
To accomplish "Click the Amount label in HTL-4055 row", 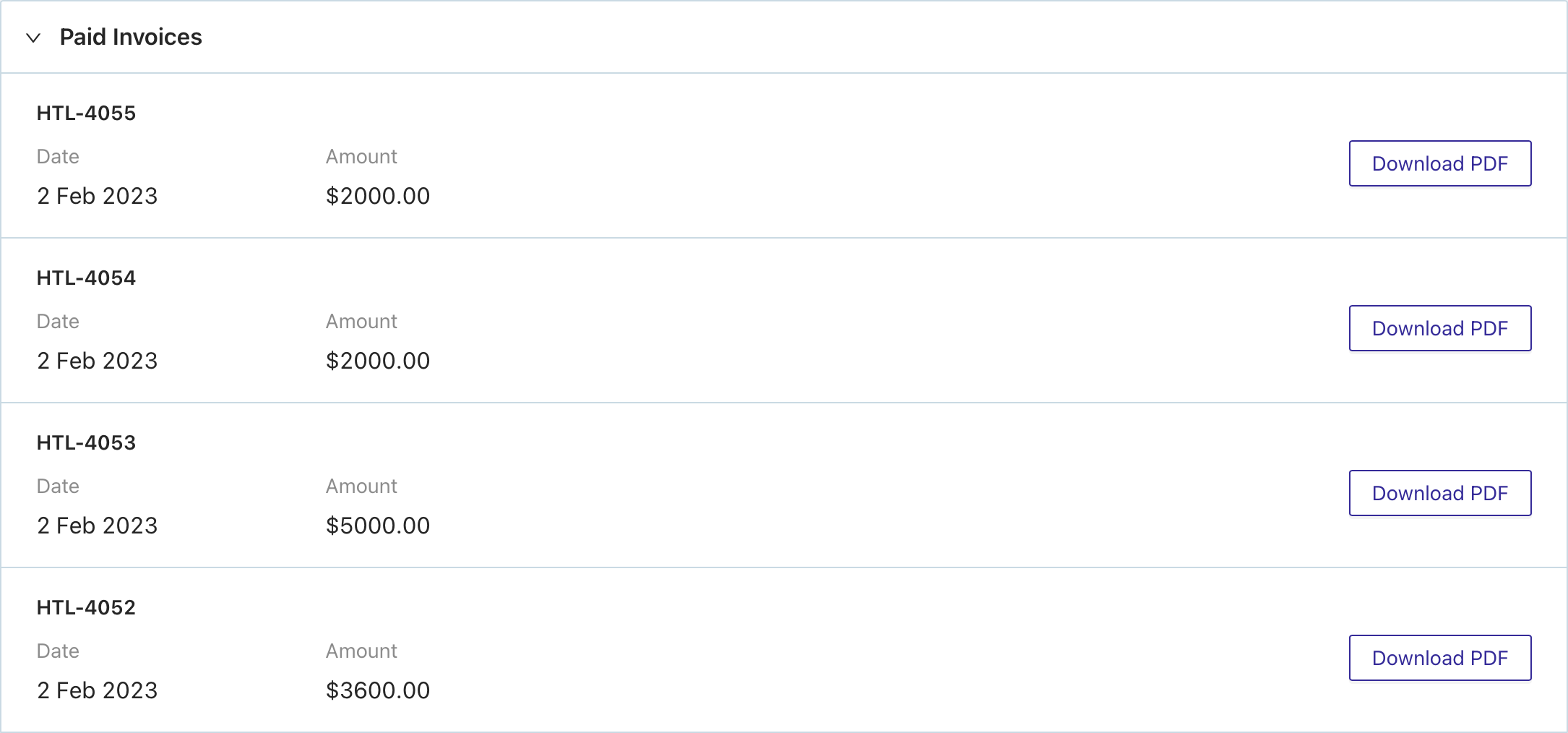I will 361,157.
